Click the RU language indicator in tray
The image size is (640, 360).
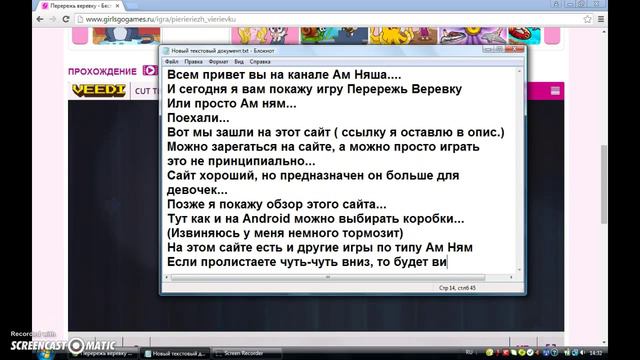[469, 352]
